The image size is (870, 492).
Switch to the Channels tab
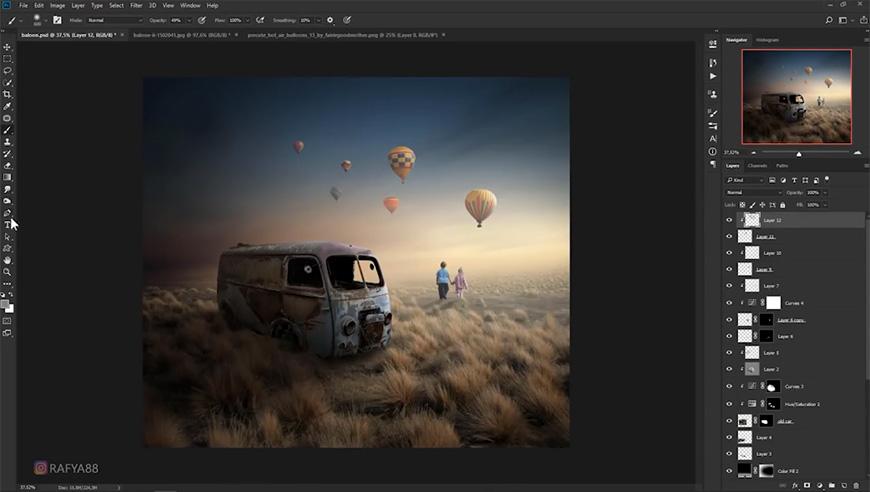tap(757, 165)
